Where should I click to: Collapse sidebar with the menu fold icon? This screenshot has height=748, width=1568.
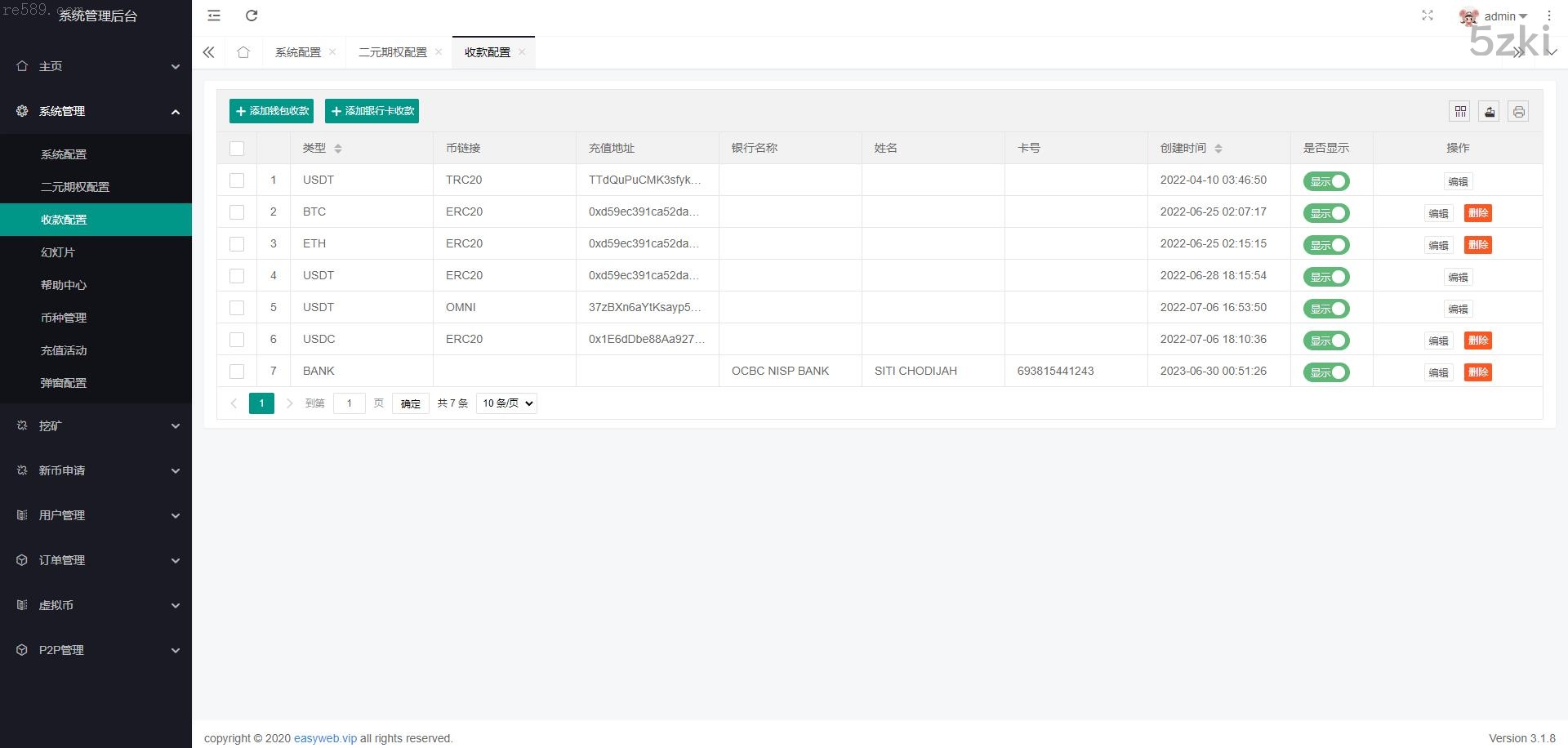coord(214,16)
